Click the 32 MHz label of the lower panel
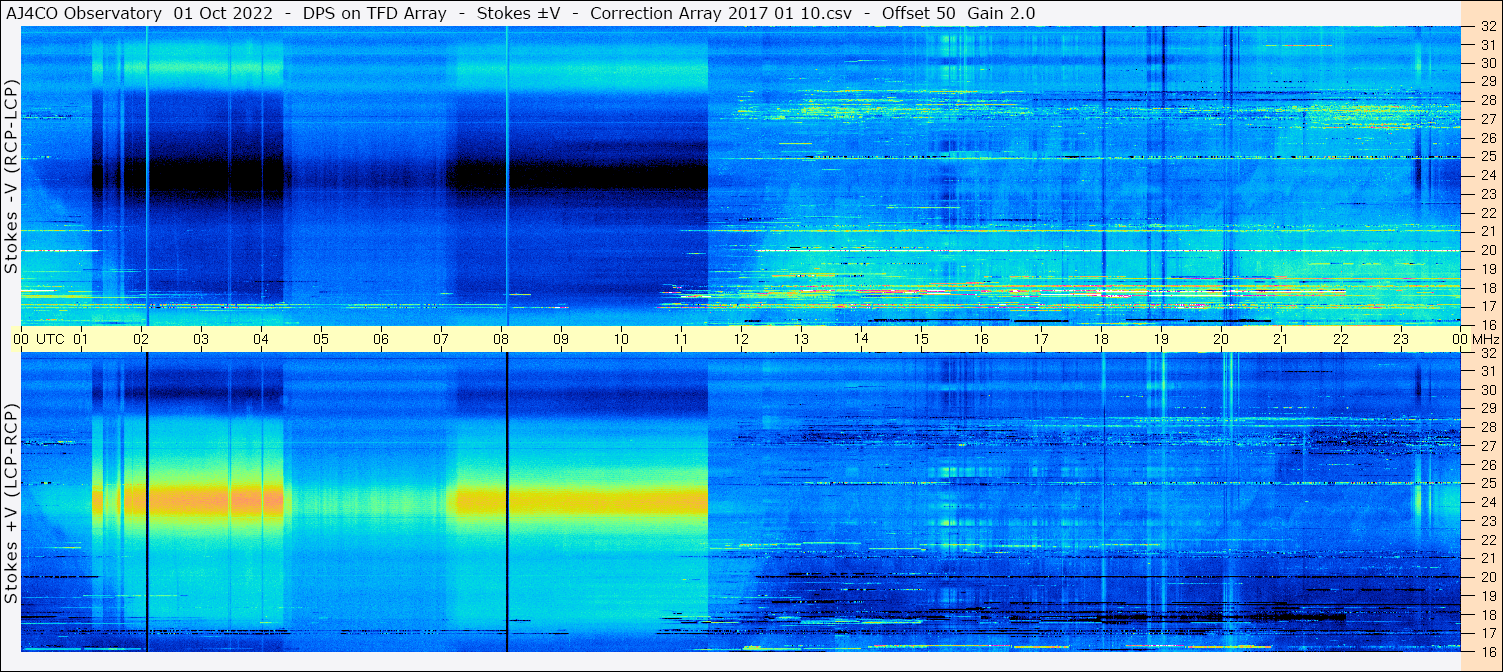Viewport: 1503px width, 672px height. (1487, 352)
